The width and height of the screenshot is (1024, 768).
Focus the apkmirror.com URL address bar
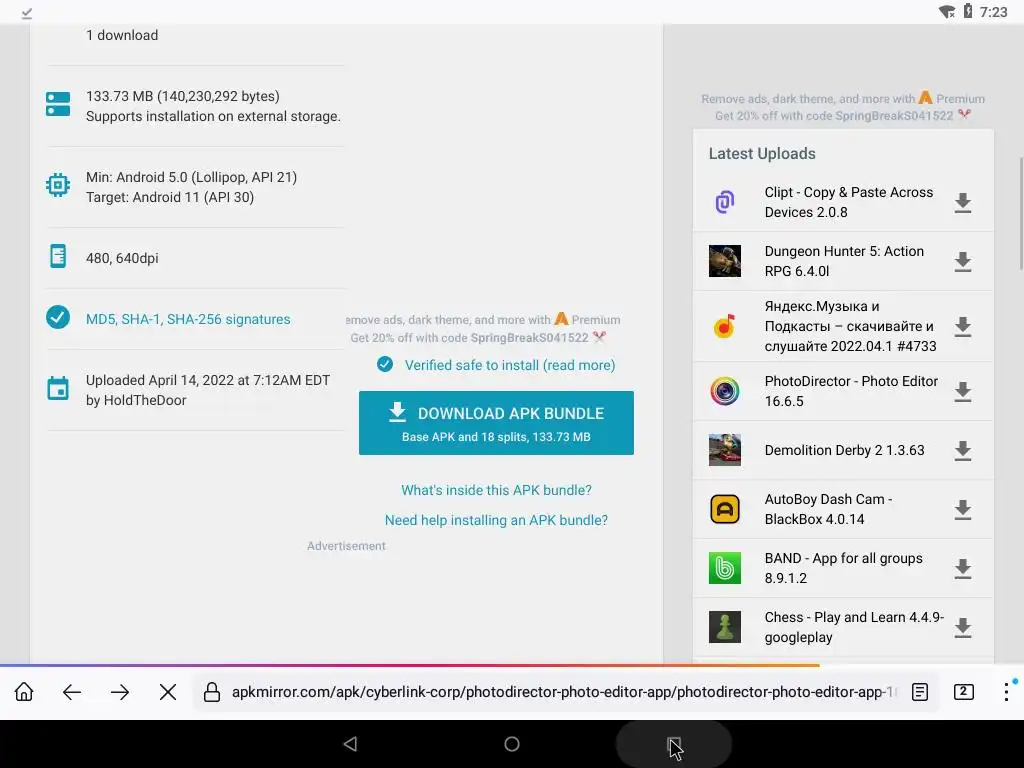pos(564,692)
